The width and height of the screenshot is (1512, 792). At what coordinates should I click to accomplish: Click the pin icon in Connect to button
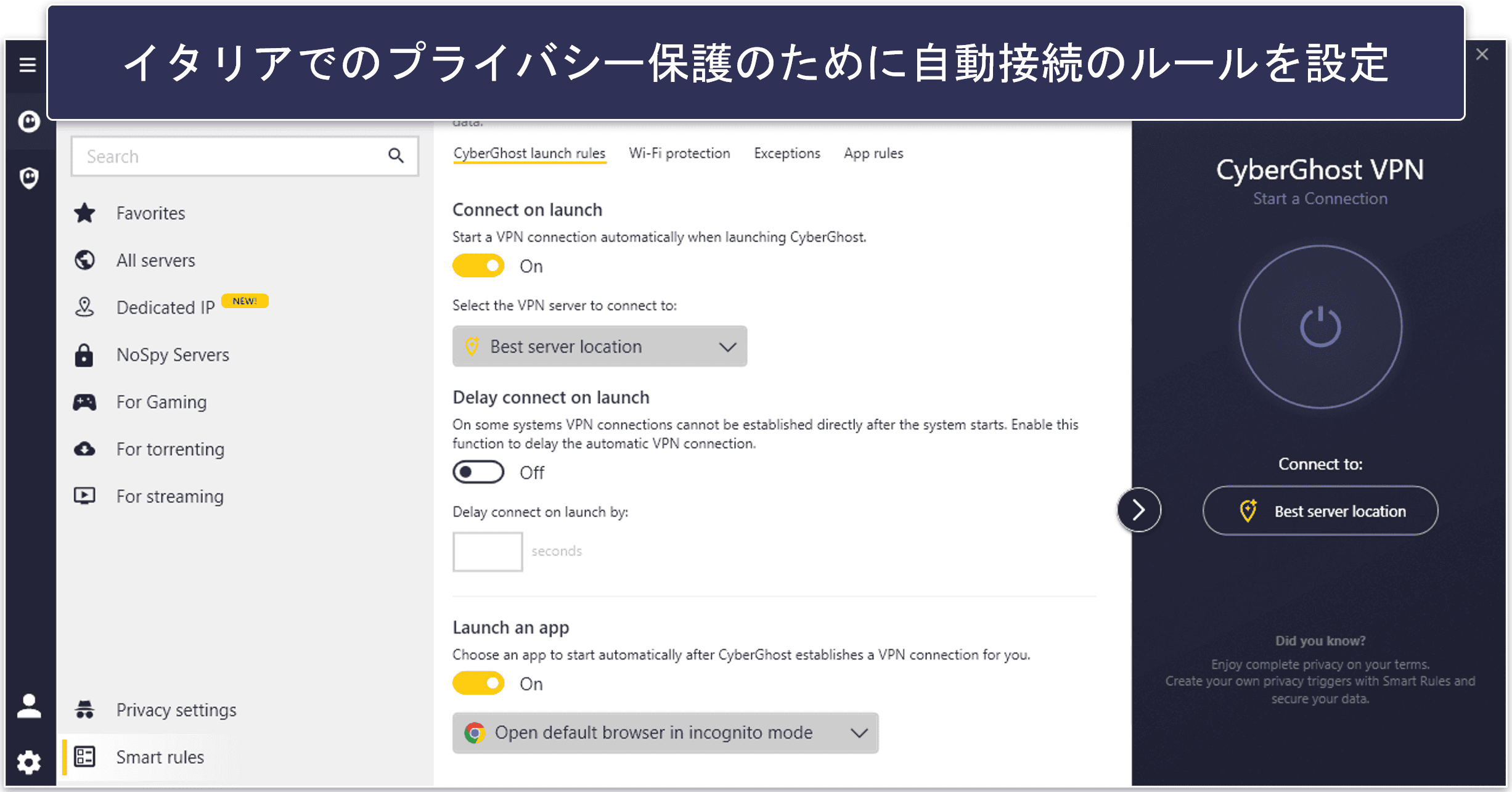(x=1248, y=510)
